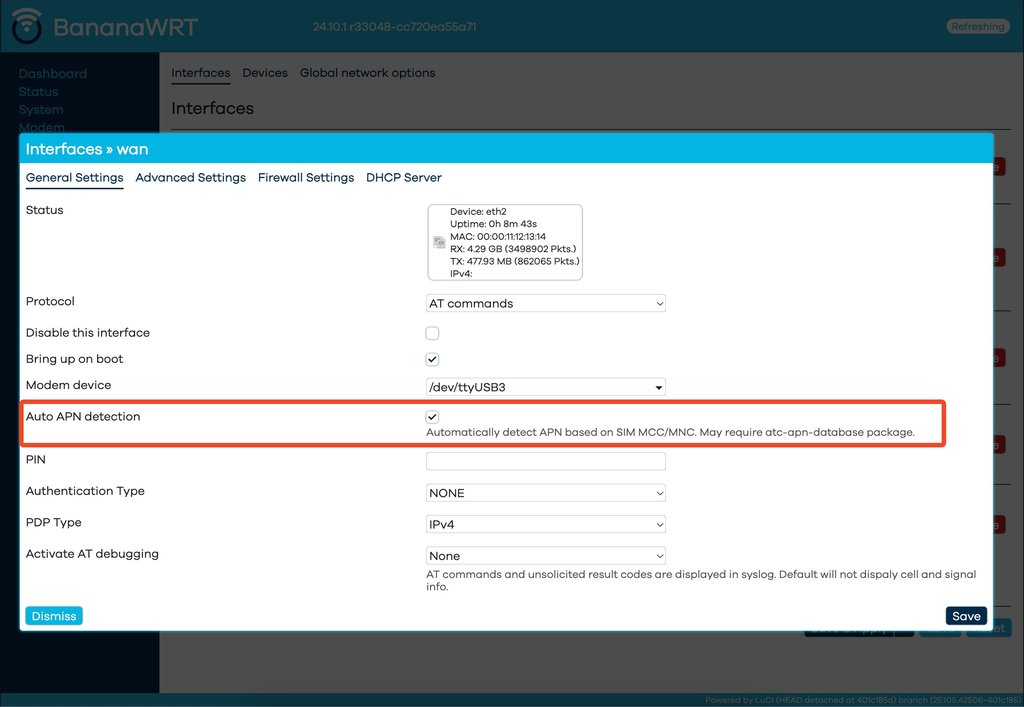The width and height of the screenshot is (1024, 707).
Task: Change the PDP Type dropdown
Action: pyautogui.click(x=545, y=524)
